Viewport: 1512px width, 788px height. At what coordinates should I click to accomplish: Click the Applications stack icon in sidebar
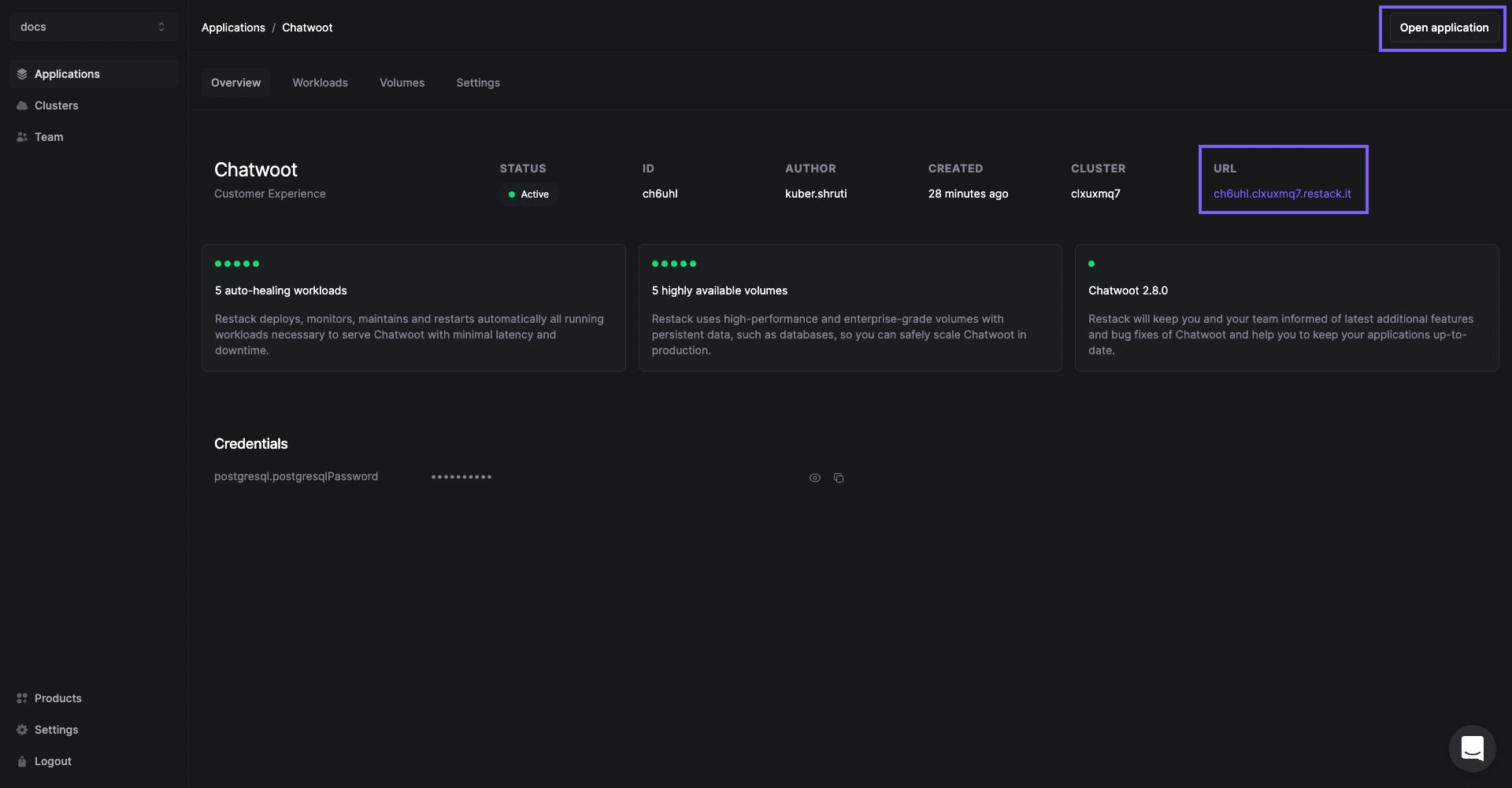click(22, 74)
